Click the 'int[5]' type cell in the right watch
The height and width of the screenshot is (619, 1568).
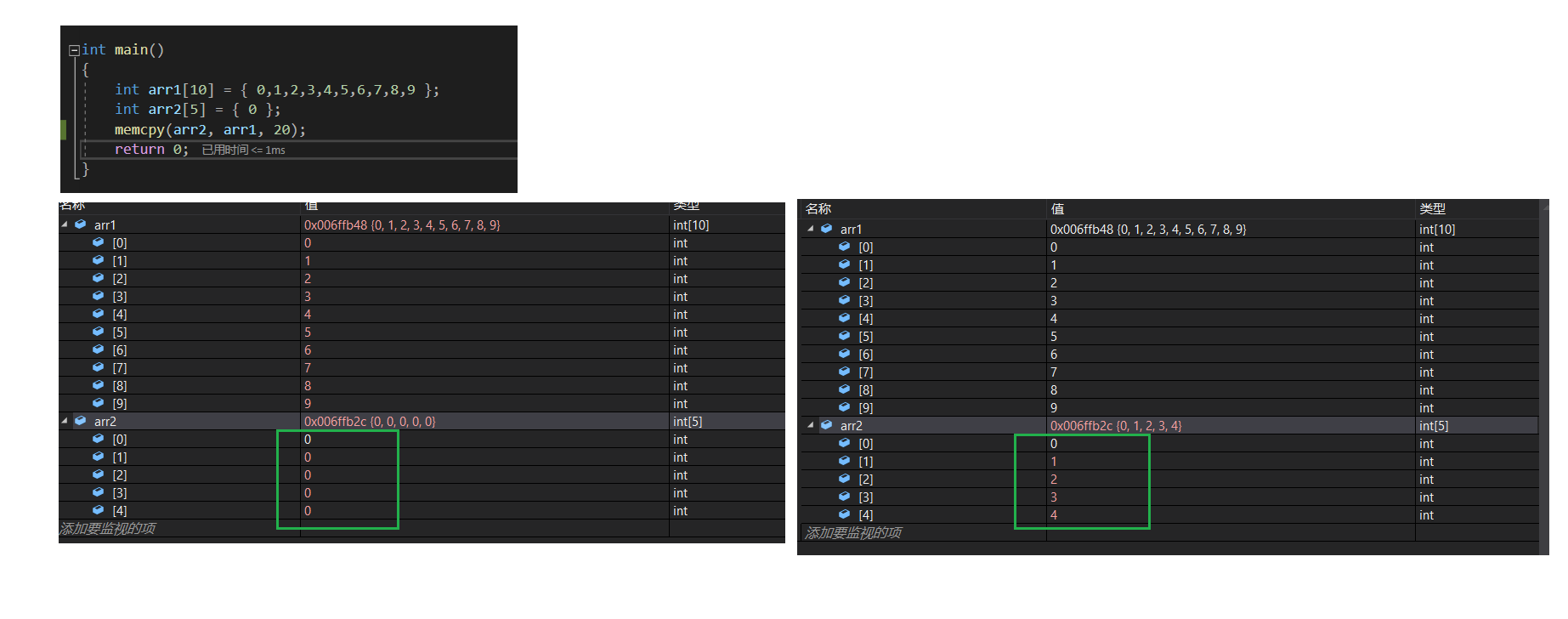(x=1434, y=425)
